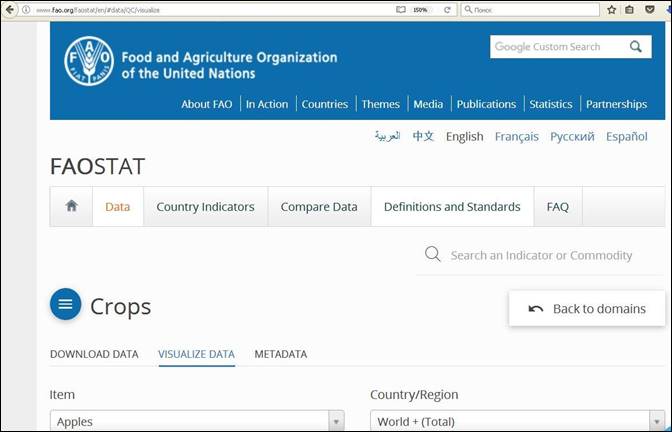This screenshot has height=432, width=672.
Task: Click the browser back arrow
Action: (10, 9)
